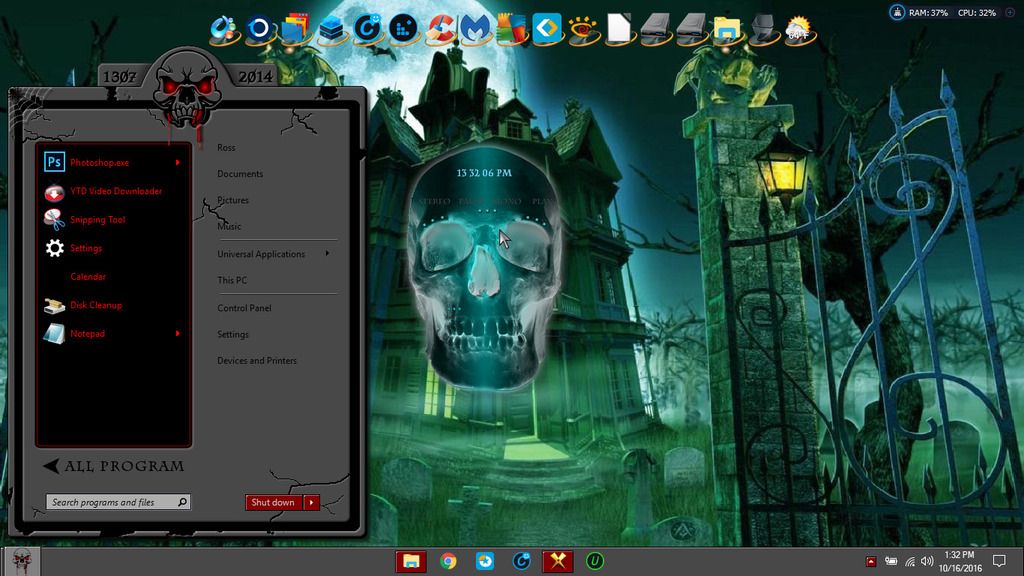Click the weather icon in the dock
The height and width of the screenshot is (576, 1024).
coord(797,29)
